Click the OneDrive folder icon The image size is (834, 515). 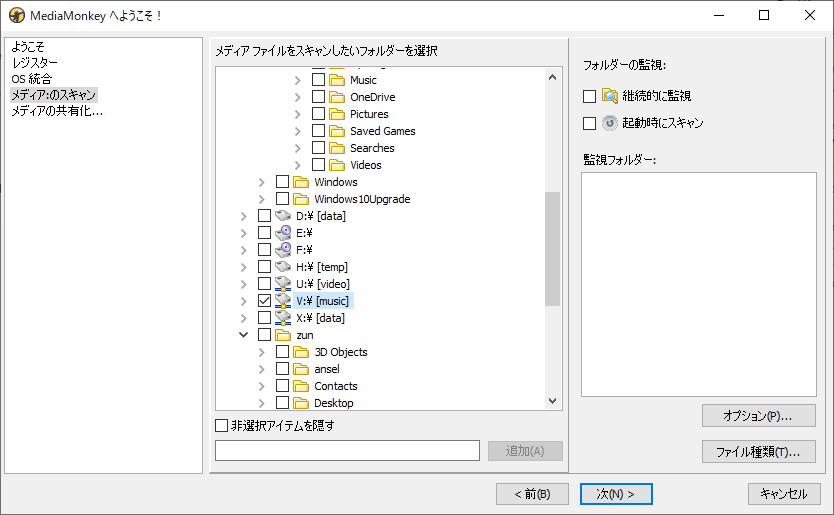click(337, 97)
